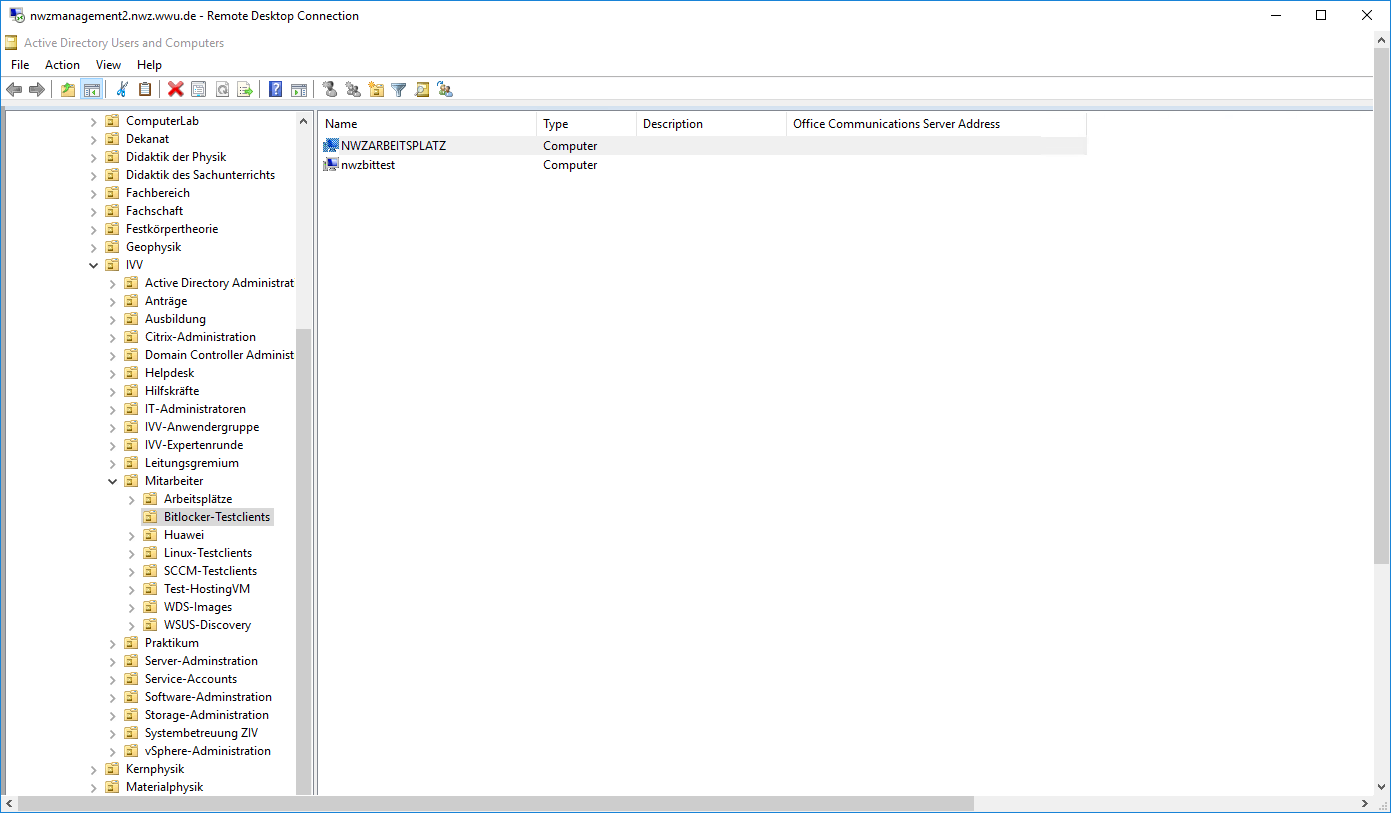Click the red Delete toolbar icon
Viewport: 1391px width, 813px height.
point(176,90)
